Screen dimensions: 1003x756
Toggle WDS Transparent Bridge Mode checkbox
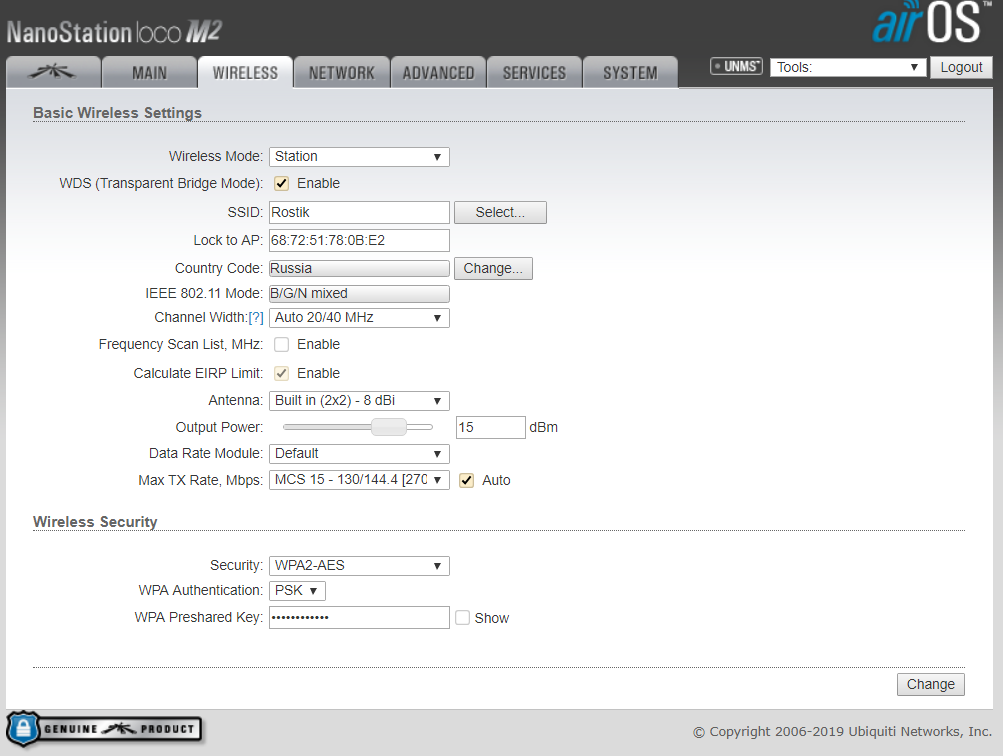[281, 184]
